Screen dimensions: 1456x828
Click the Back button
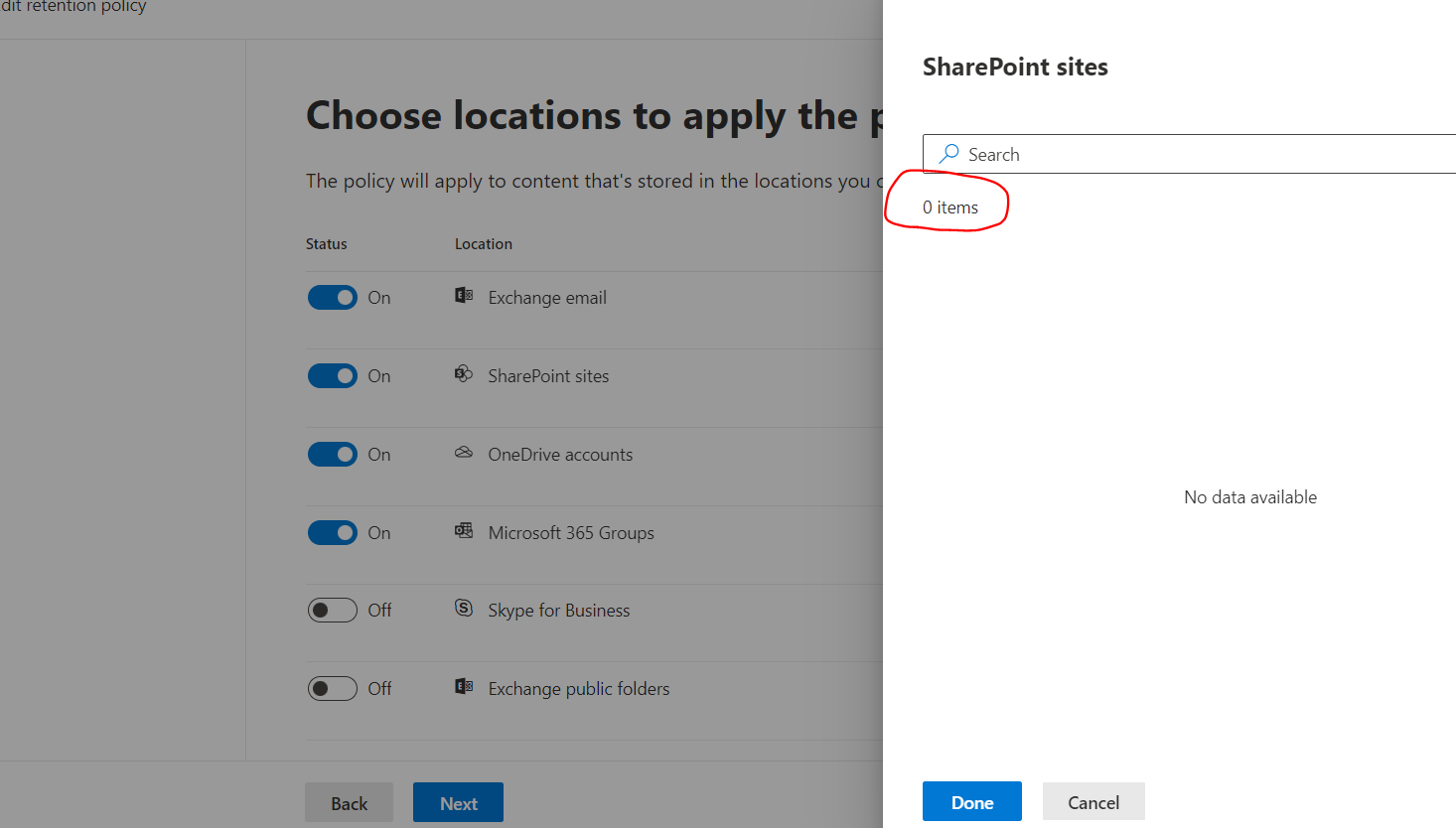[x=349, y=803]
